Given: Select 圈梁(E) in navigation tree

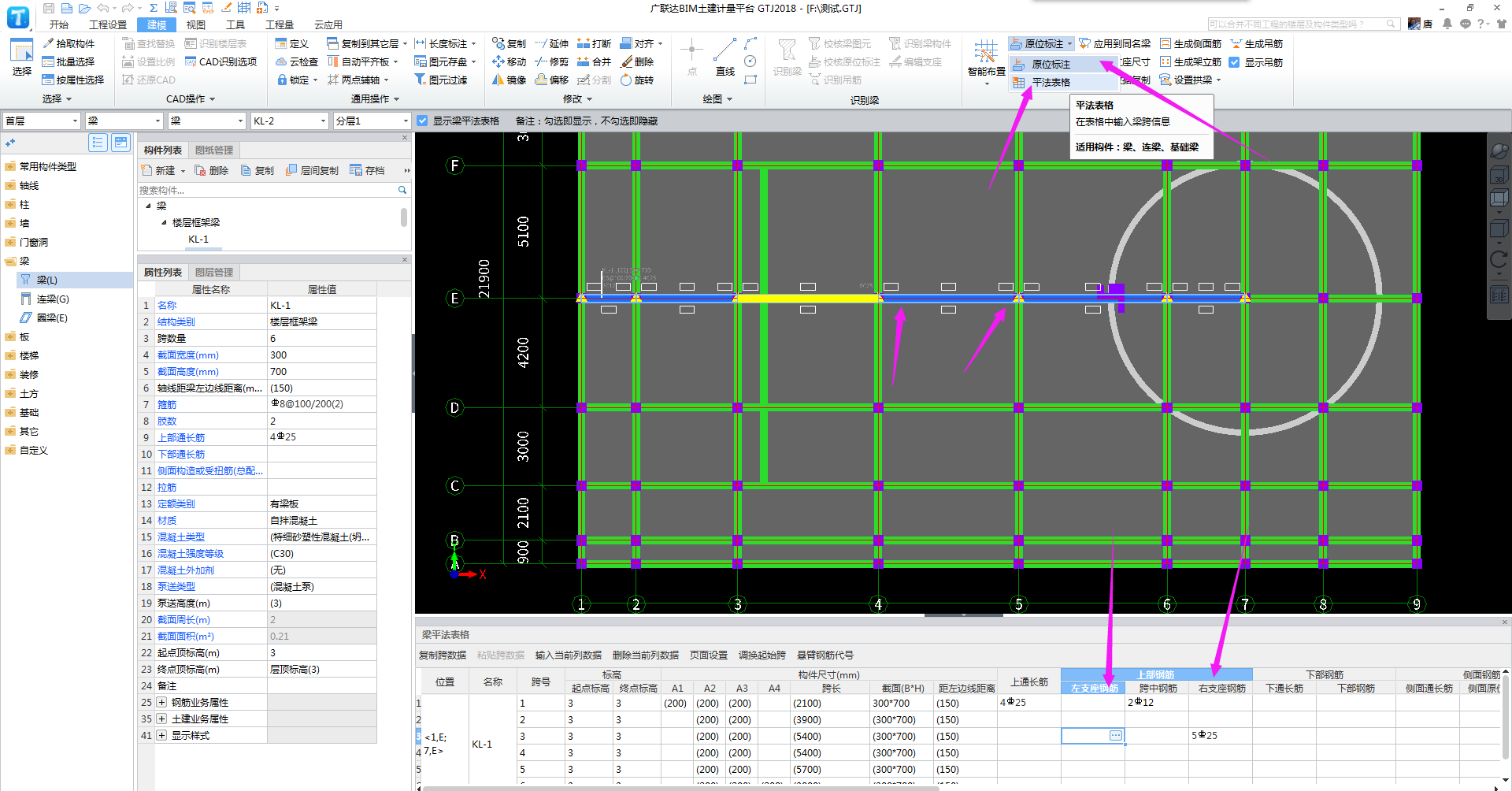Looking at the screenshot, I should click(x=52, y=318).
